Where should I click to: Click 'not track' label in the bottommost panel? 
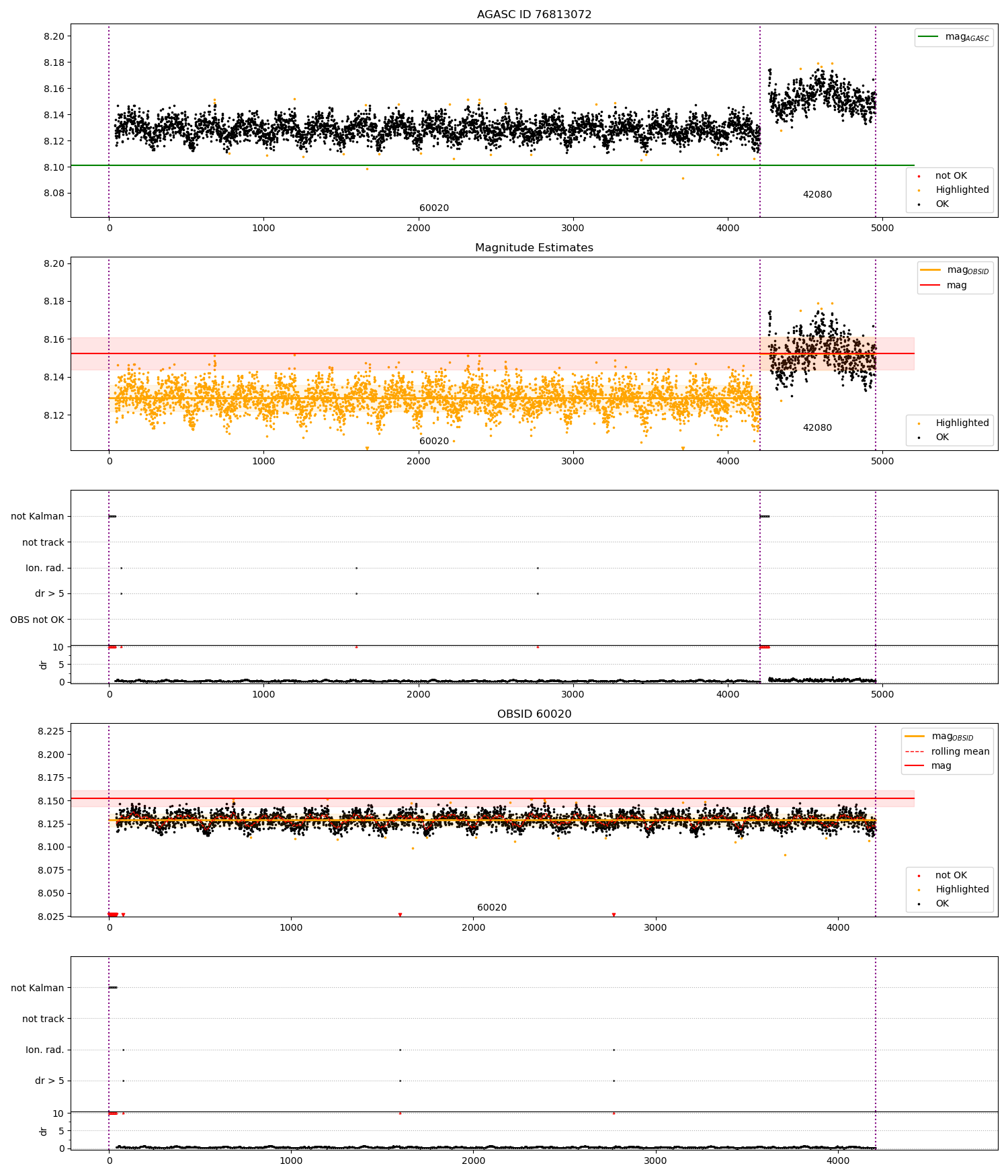pyautogui.click(x=43, y=1019)
